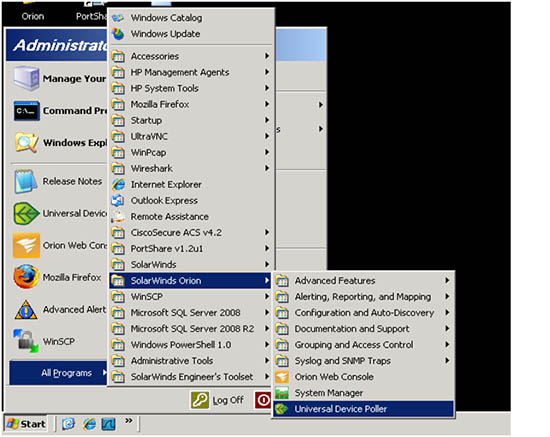Open Windows Catalog
This screenshot has height=437, width=550.
tap(190, 18)
